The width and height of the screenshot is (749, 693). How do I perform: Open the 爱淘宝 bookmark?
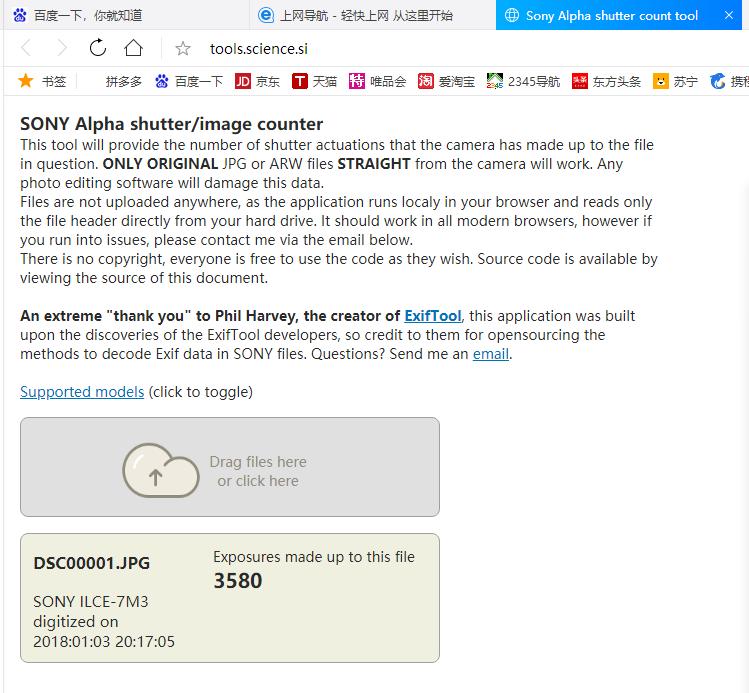click(445, 81)
